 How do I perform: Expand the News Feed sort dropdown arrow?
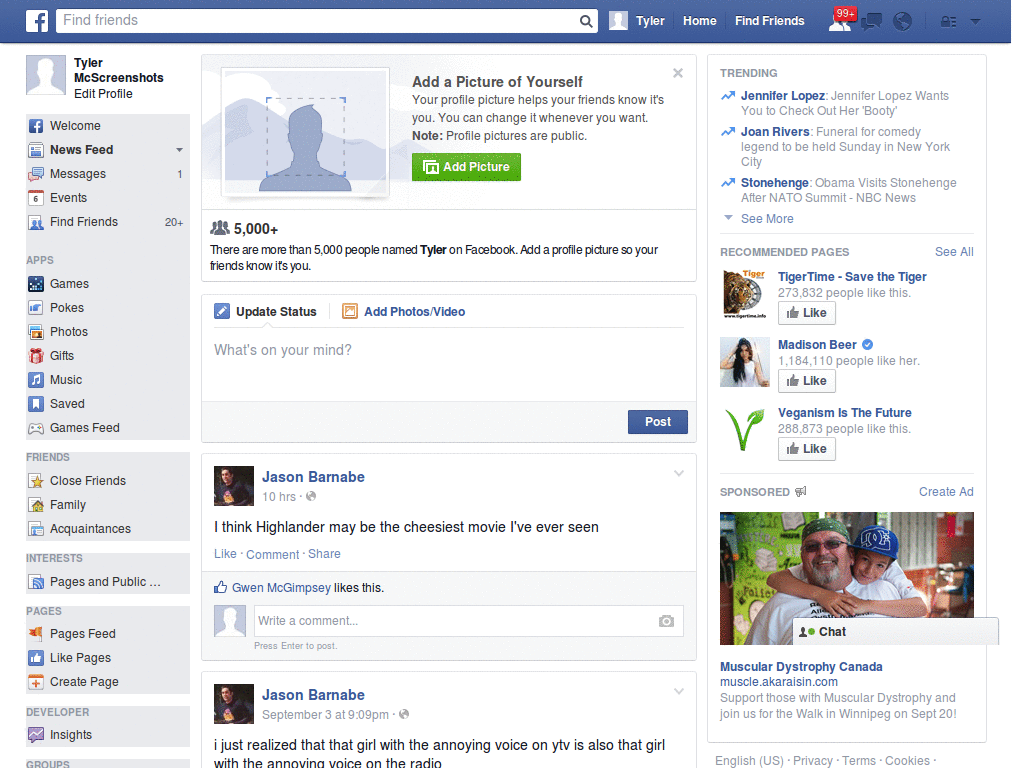click(179, 150)
